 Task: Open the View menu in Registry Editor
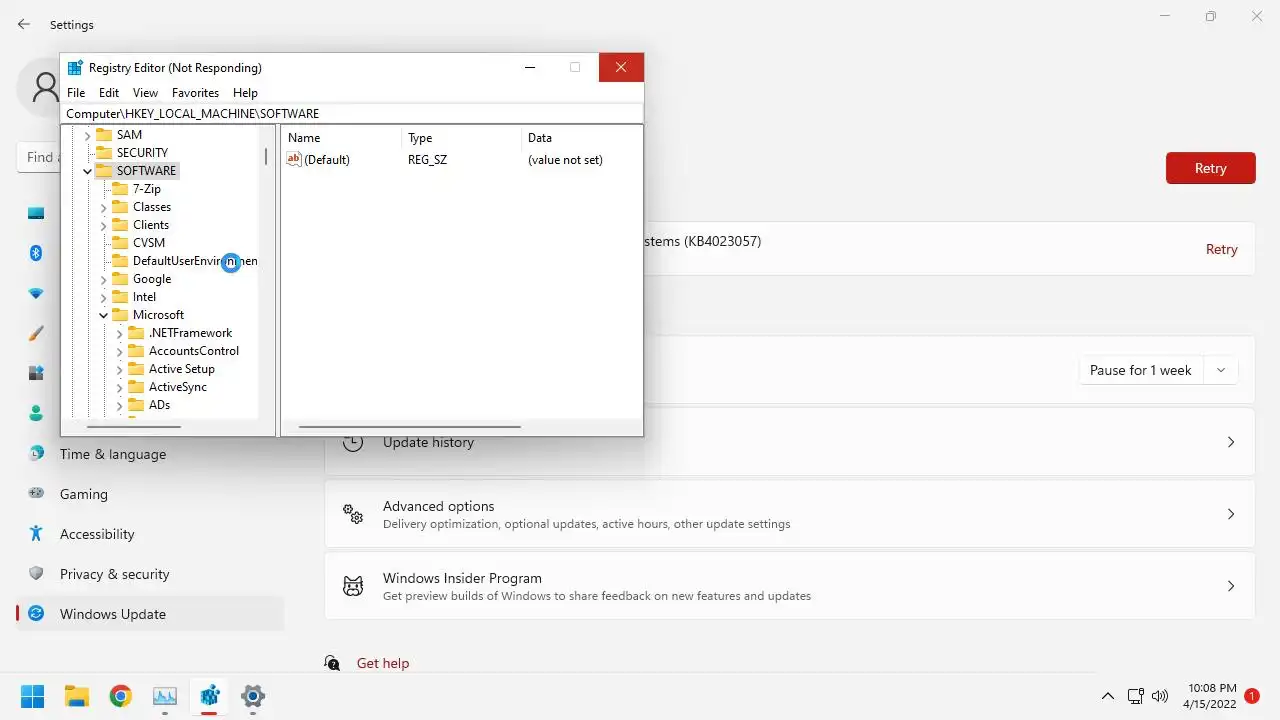(145, 92)
